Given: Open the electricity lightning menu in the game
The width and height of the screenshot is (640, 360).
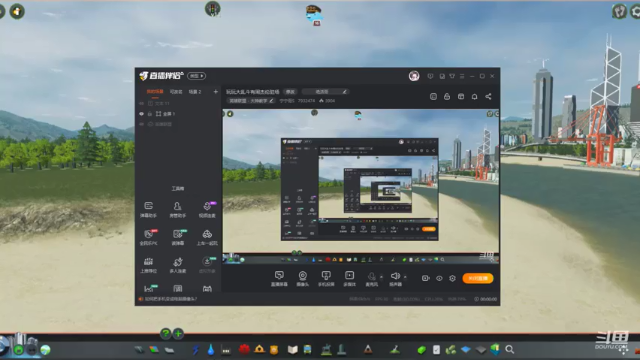Looking at the screenshot, I should pyautogui.click(x=196, y=350).
